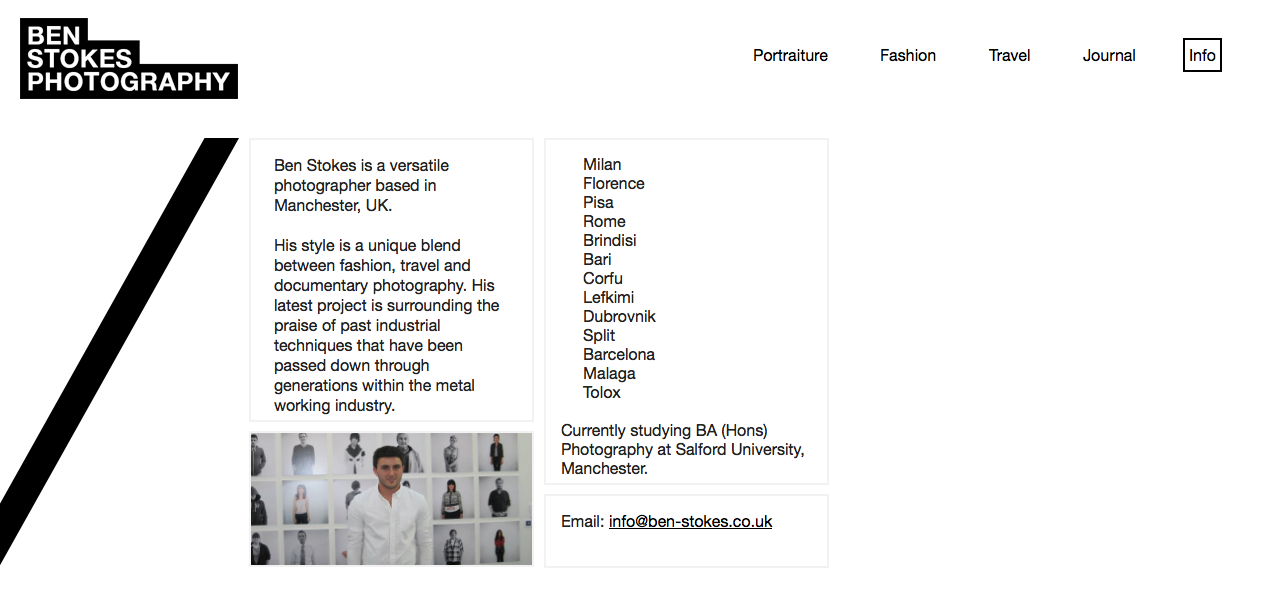The image size is (1274, 611).
Task: Click the info@ben-stokes.co.uk email link
Action: (x=690, y=522)
